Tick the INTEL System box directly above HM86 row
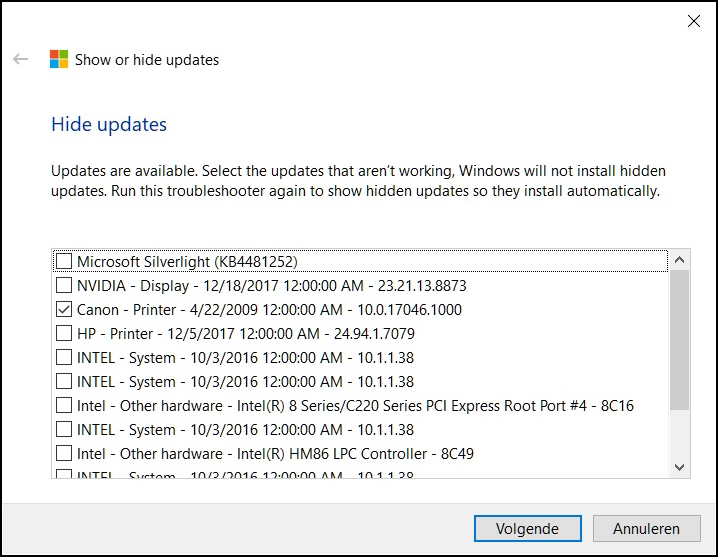This screenshot has width=718, height=557. click(64, 430)
